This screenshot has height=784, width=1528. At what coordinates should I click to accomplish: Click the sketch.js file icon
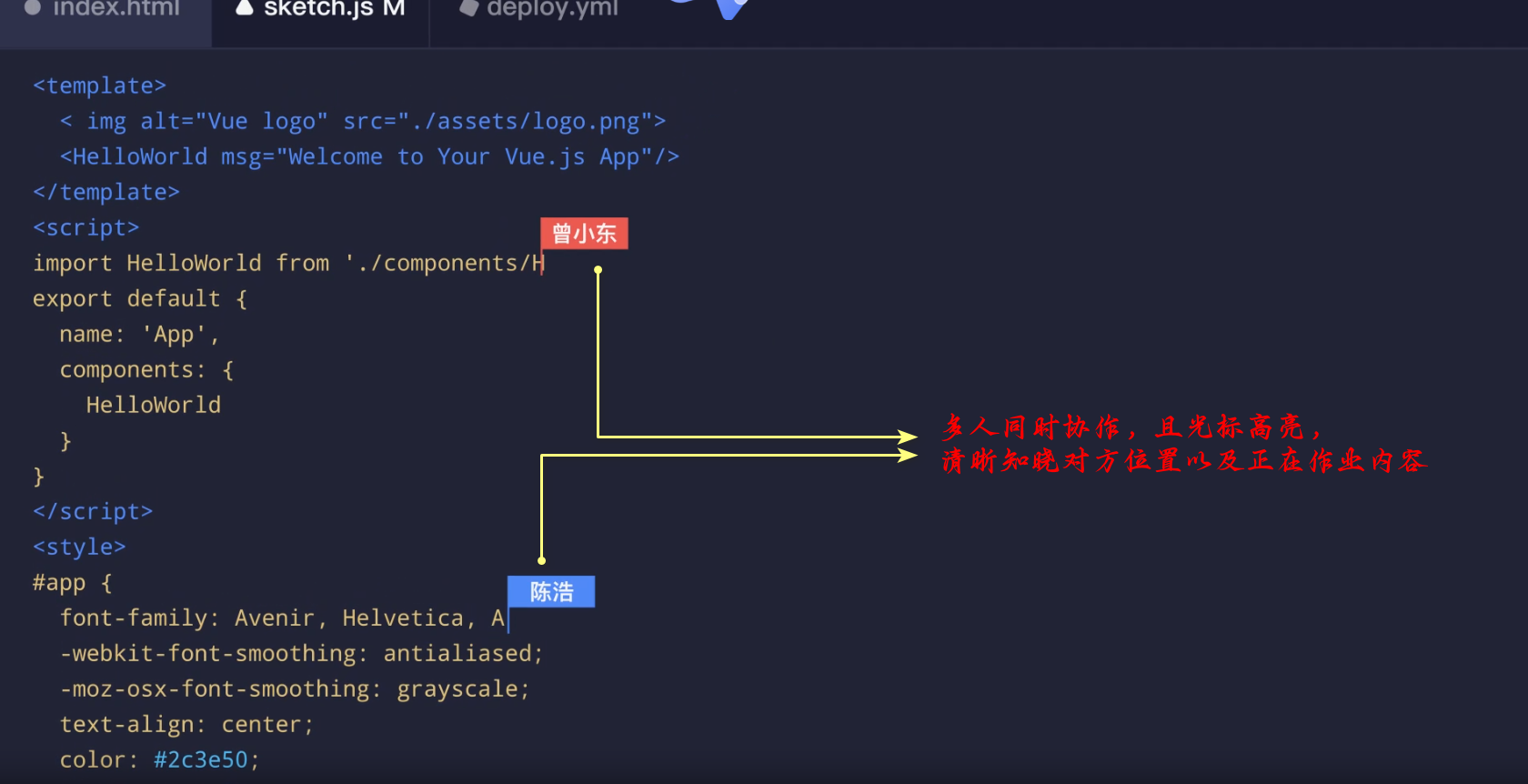click(244, 9)
